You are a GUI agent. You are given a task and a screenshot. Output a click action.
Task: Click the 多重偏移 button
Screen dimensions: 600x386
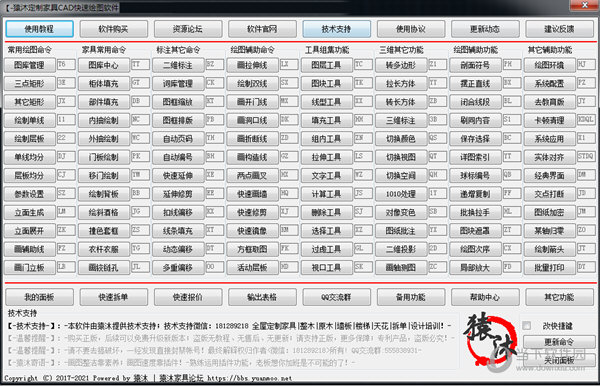tap(178, 268)
